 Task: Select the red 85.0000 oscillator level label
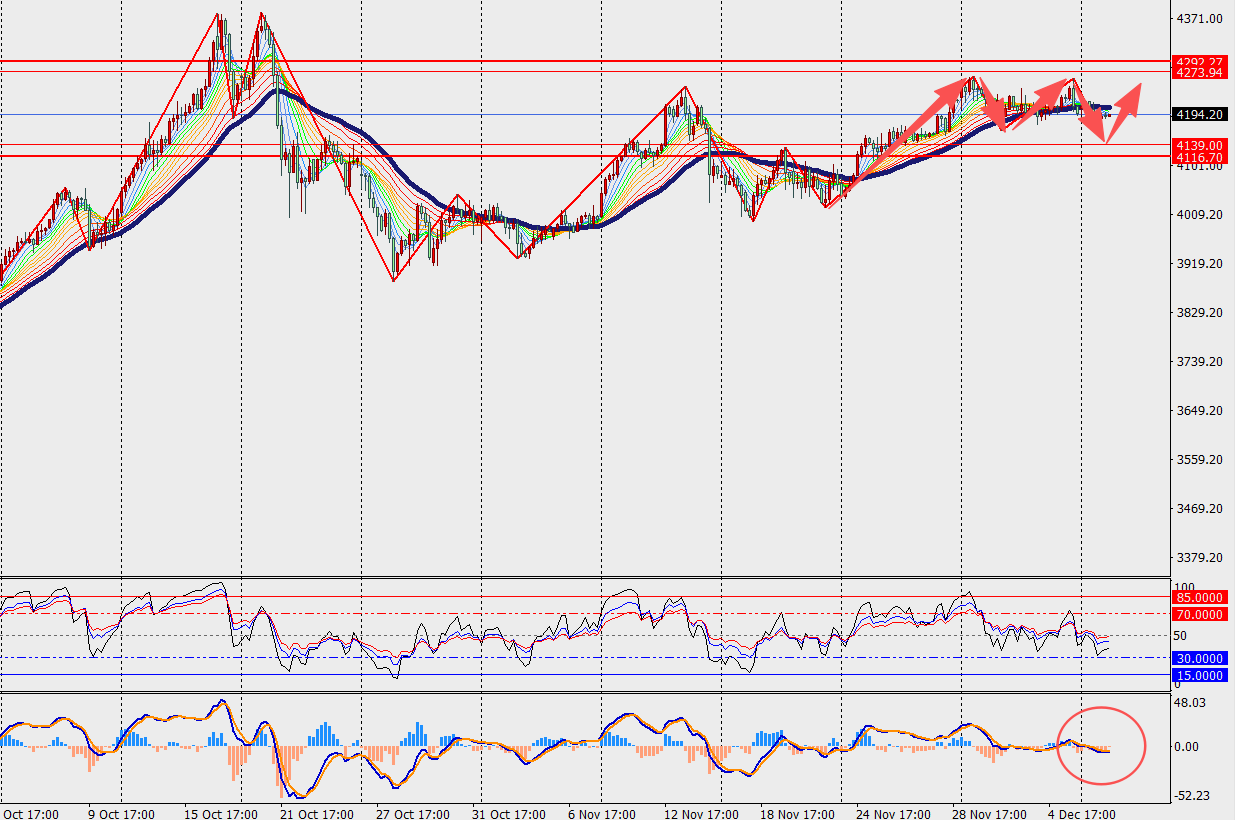pyautogui.click(x=1200, y=597)
